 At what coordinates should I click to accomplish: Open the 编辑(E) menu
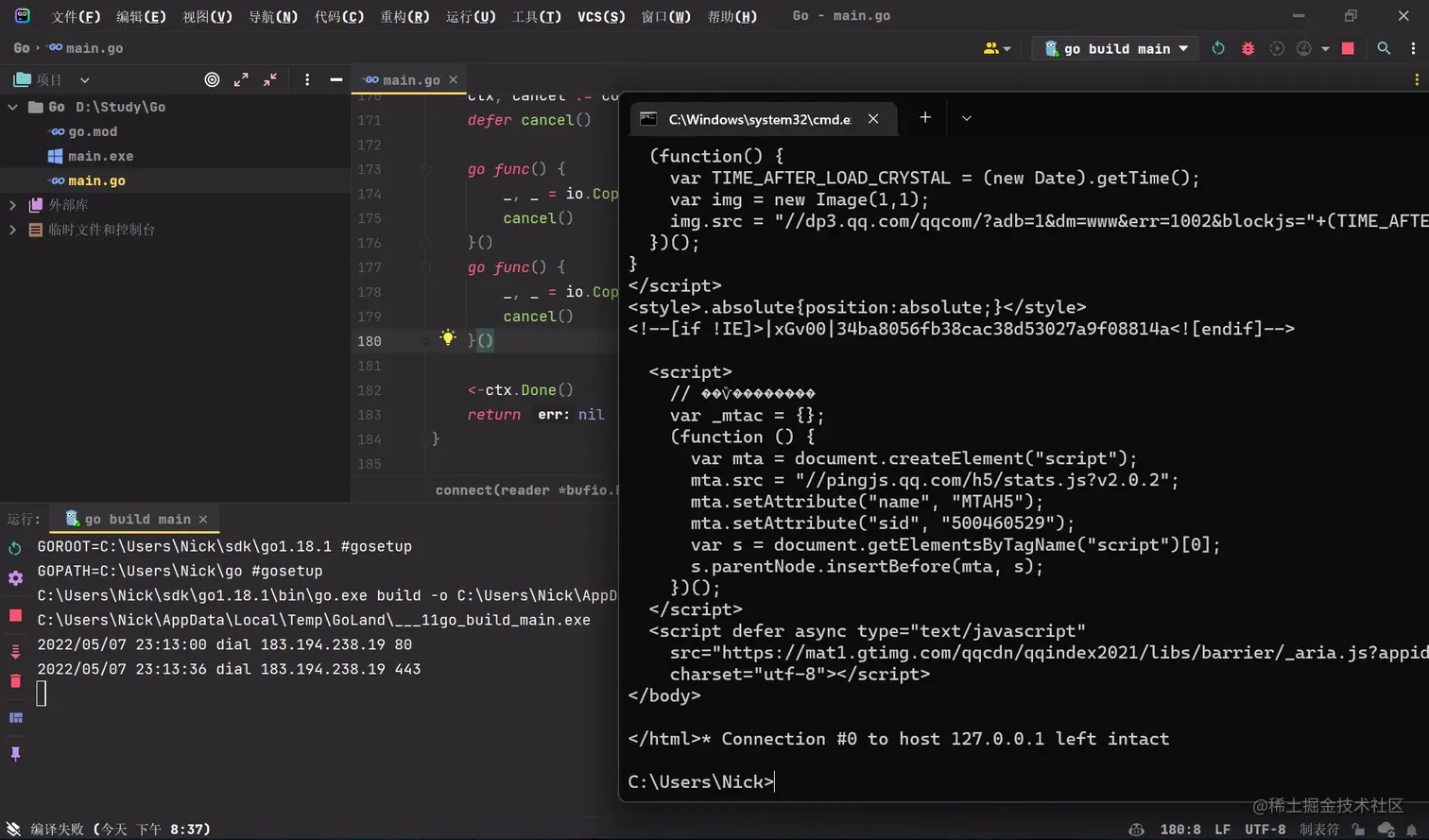141,16
